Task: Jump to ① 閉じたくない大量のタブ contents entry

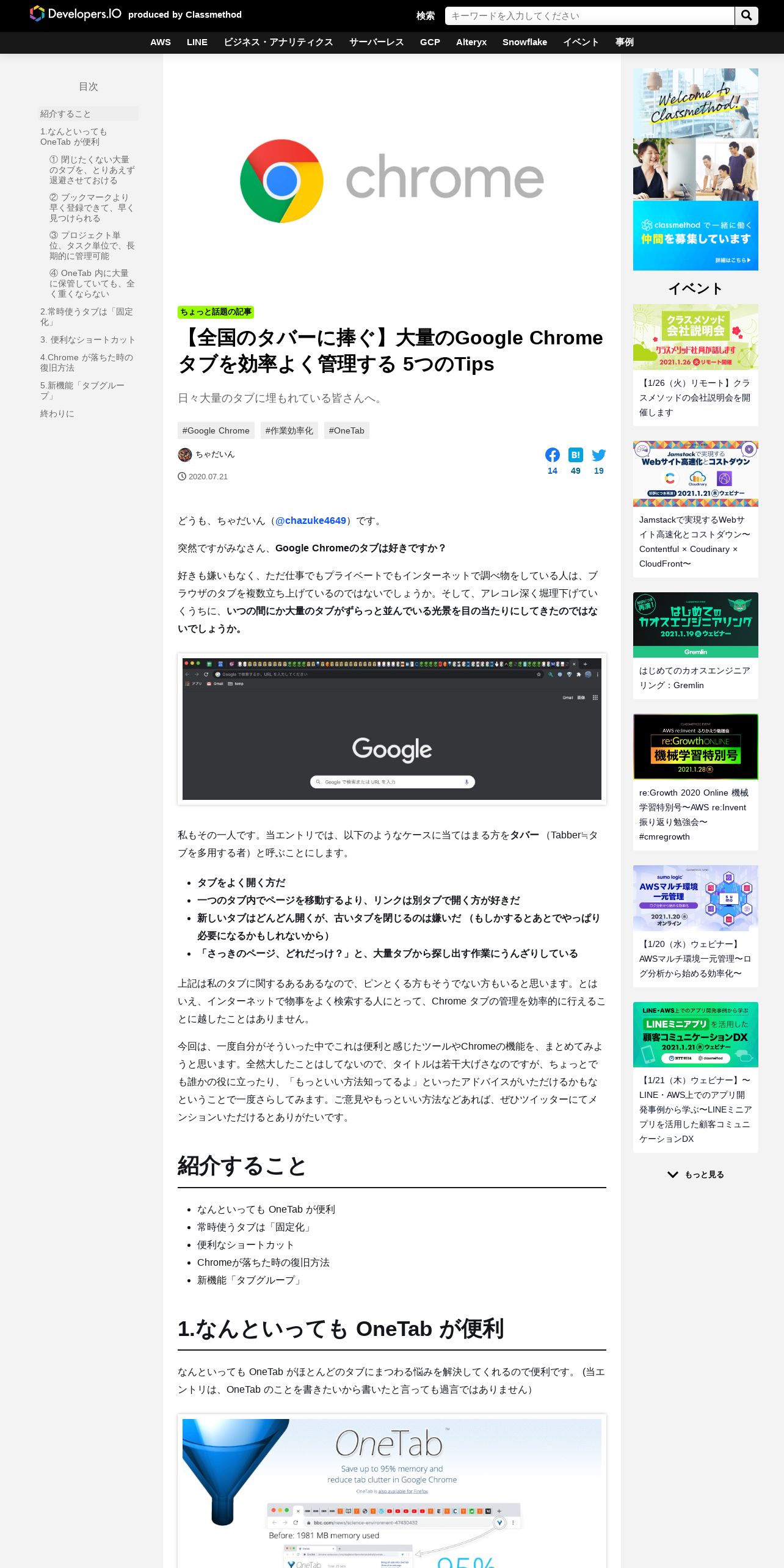Action: [x=92, y=170]
